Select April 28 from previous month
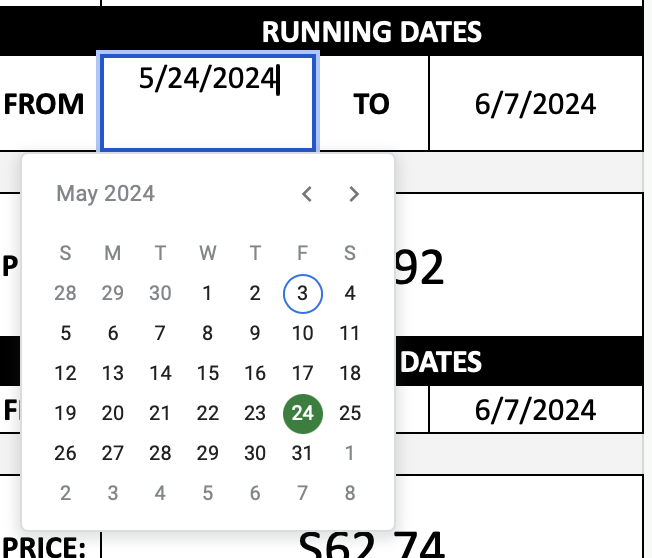This screenshot has width=652, height=558. coord(65,294)
